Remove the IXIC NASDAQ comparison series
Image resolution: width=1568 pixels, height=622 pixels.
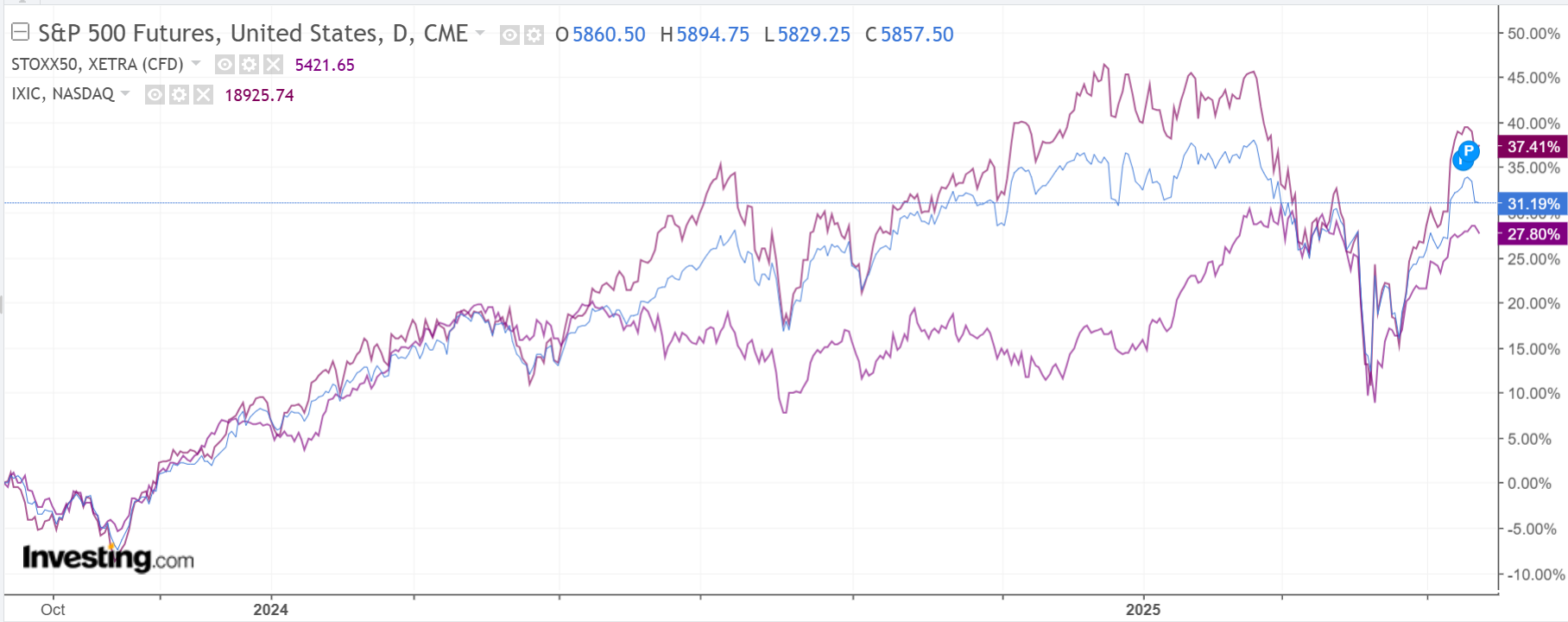pos(203,95)
